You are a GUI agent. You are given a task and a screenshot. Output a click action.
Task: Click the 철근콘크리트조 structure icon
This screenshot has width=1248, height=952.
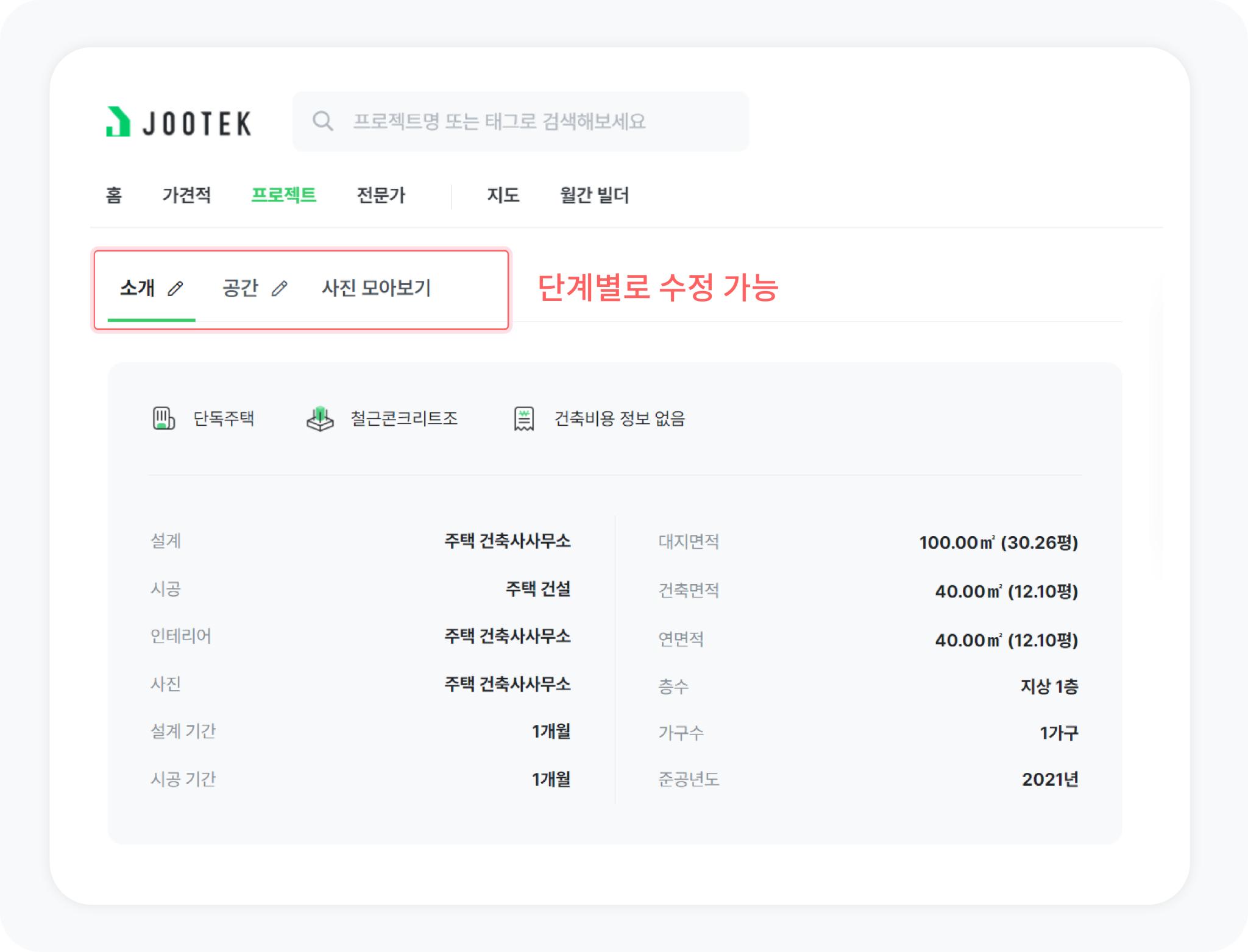point(320,418)
